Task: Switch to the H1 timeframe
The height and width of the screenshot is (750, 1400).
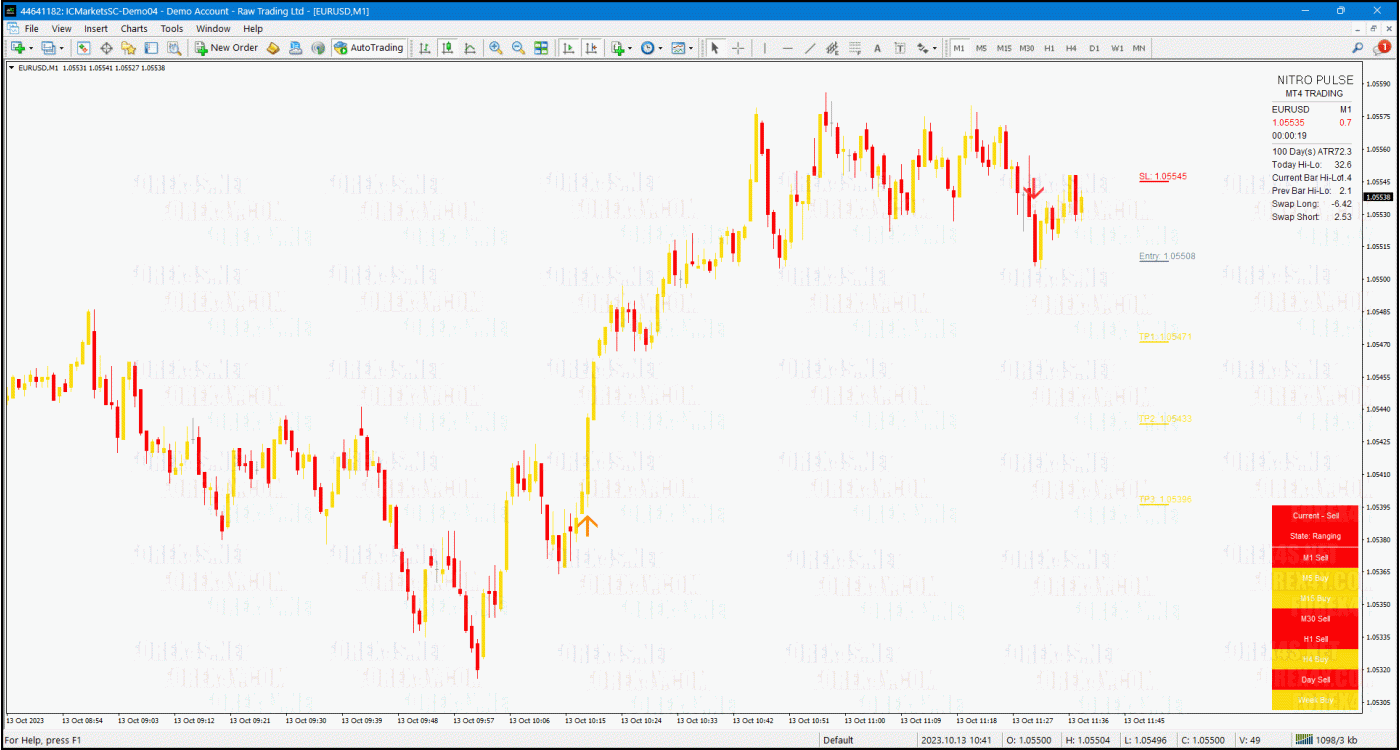Action: coord(1049,48)
